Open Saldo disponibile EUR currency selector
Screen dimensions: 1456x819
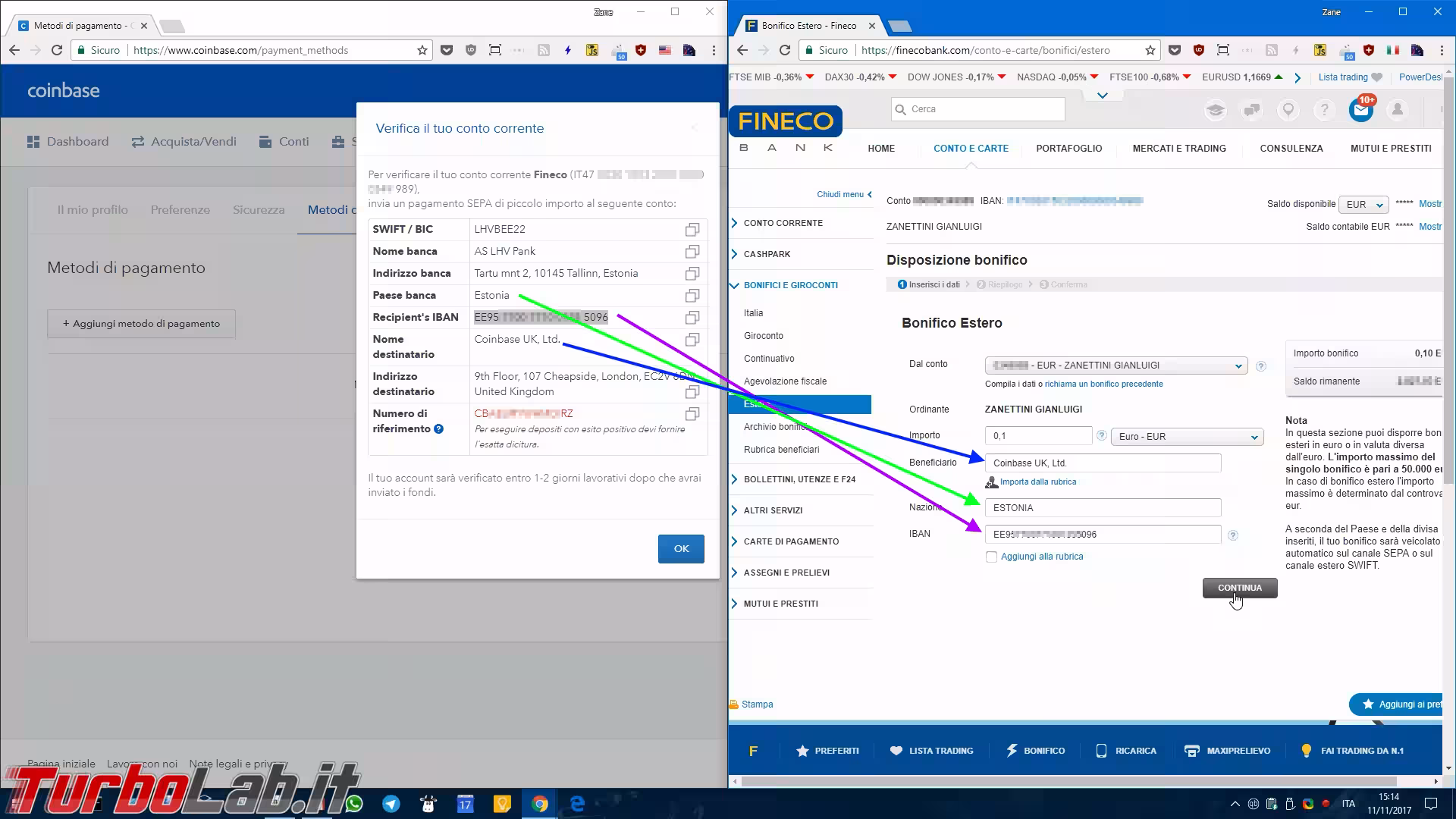pos(1364,205)
